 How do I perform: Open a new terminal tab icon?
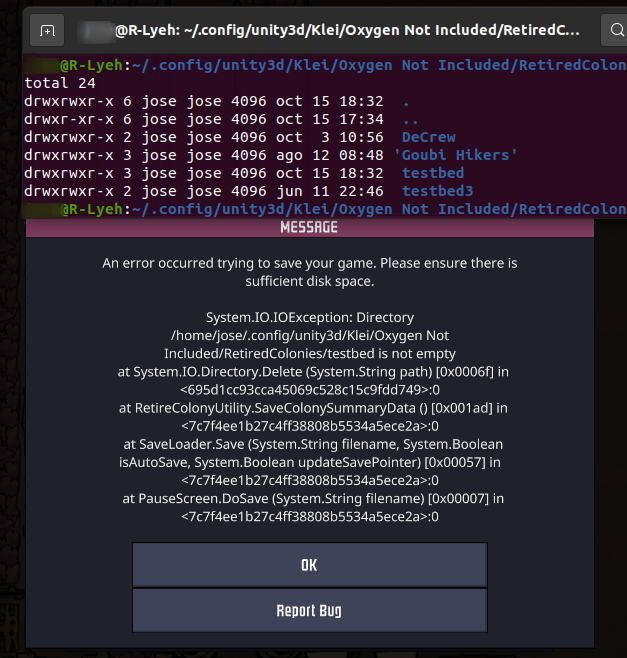pos(47,30)
